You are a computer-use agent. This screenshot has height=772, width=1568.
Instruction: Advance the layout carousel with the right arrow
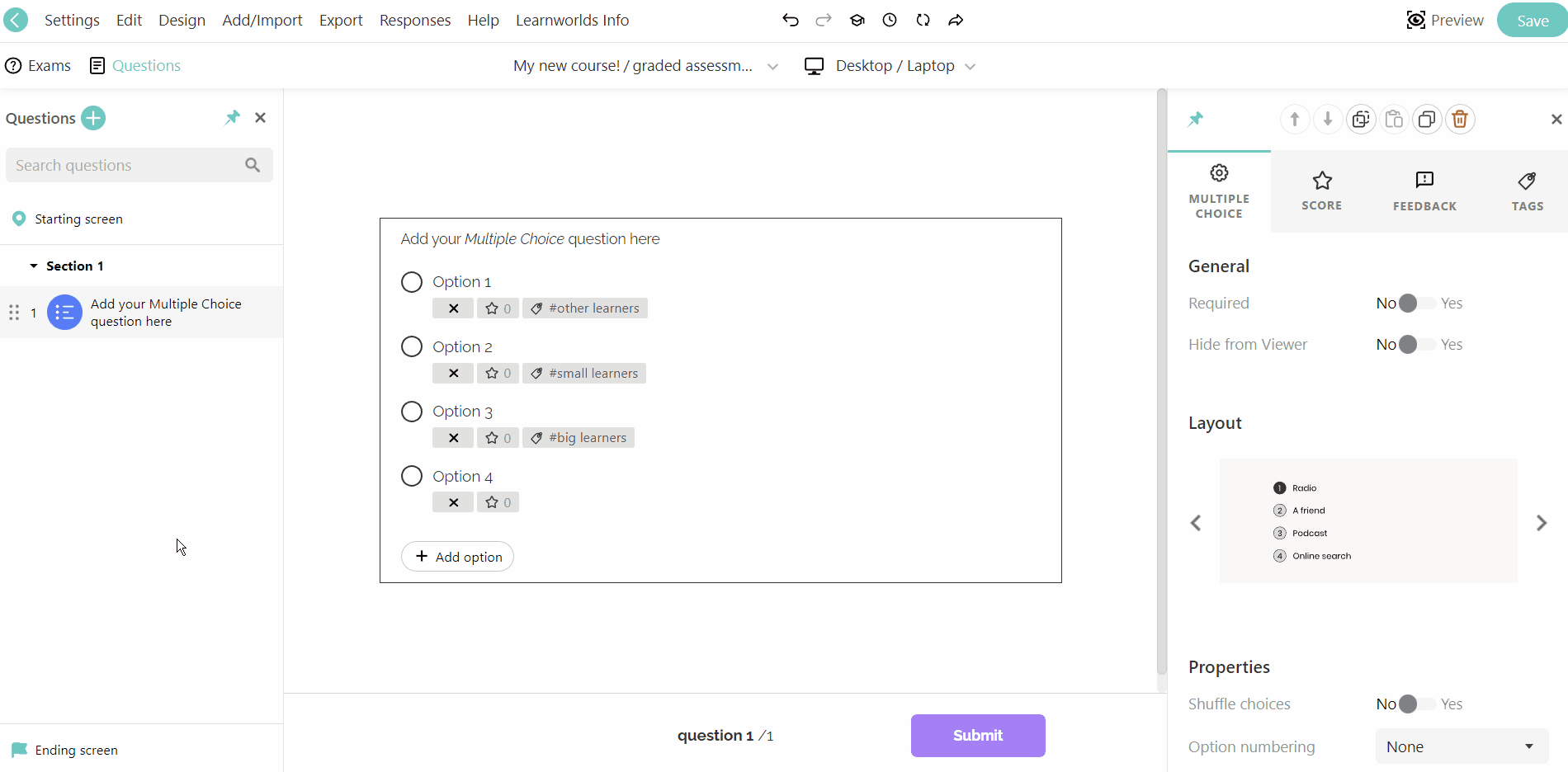click(1542, 522)
